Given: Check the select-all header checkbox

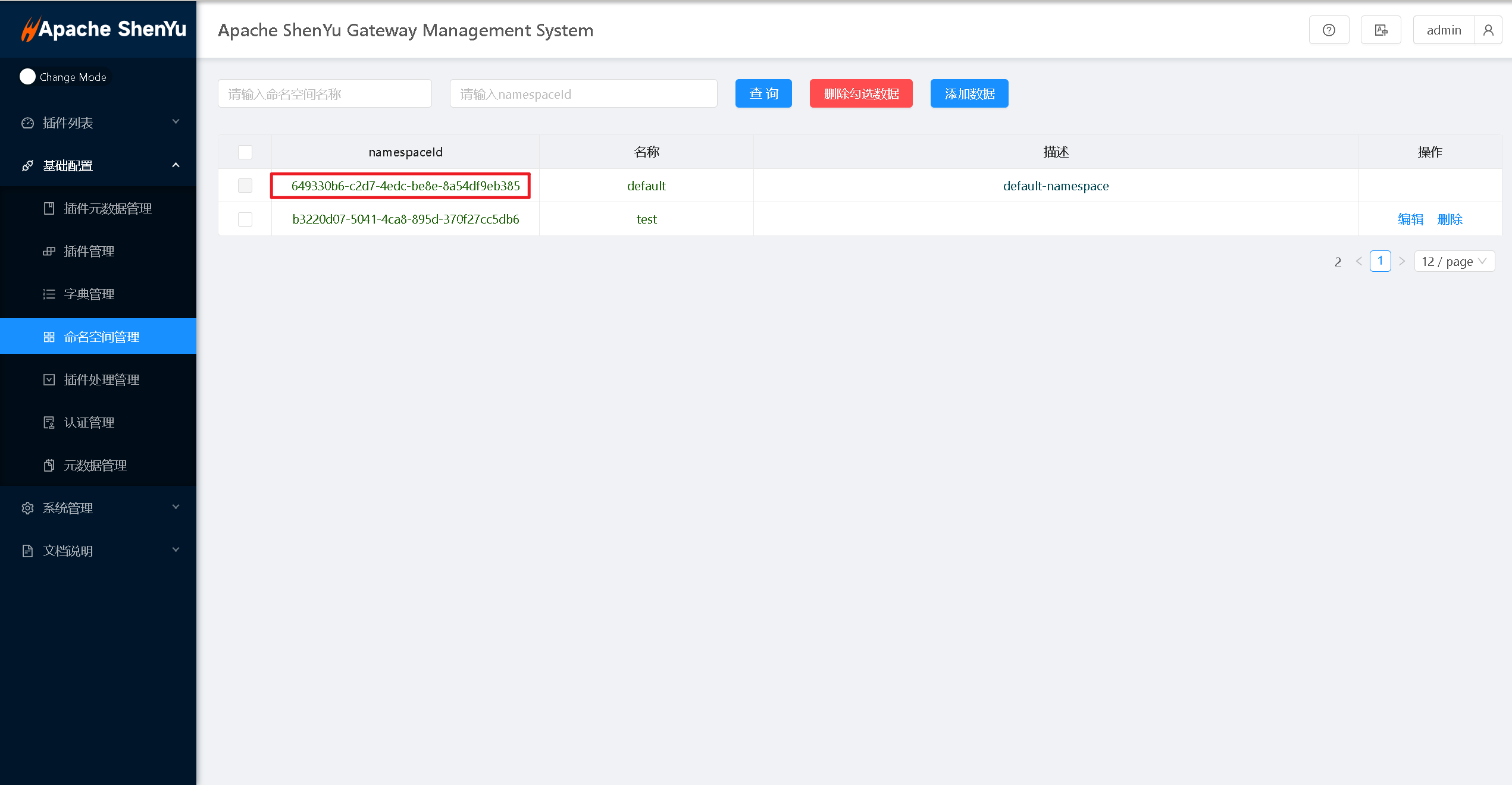Looking at the screenshot, I should point(245,152).
